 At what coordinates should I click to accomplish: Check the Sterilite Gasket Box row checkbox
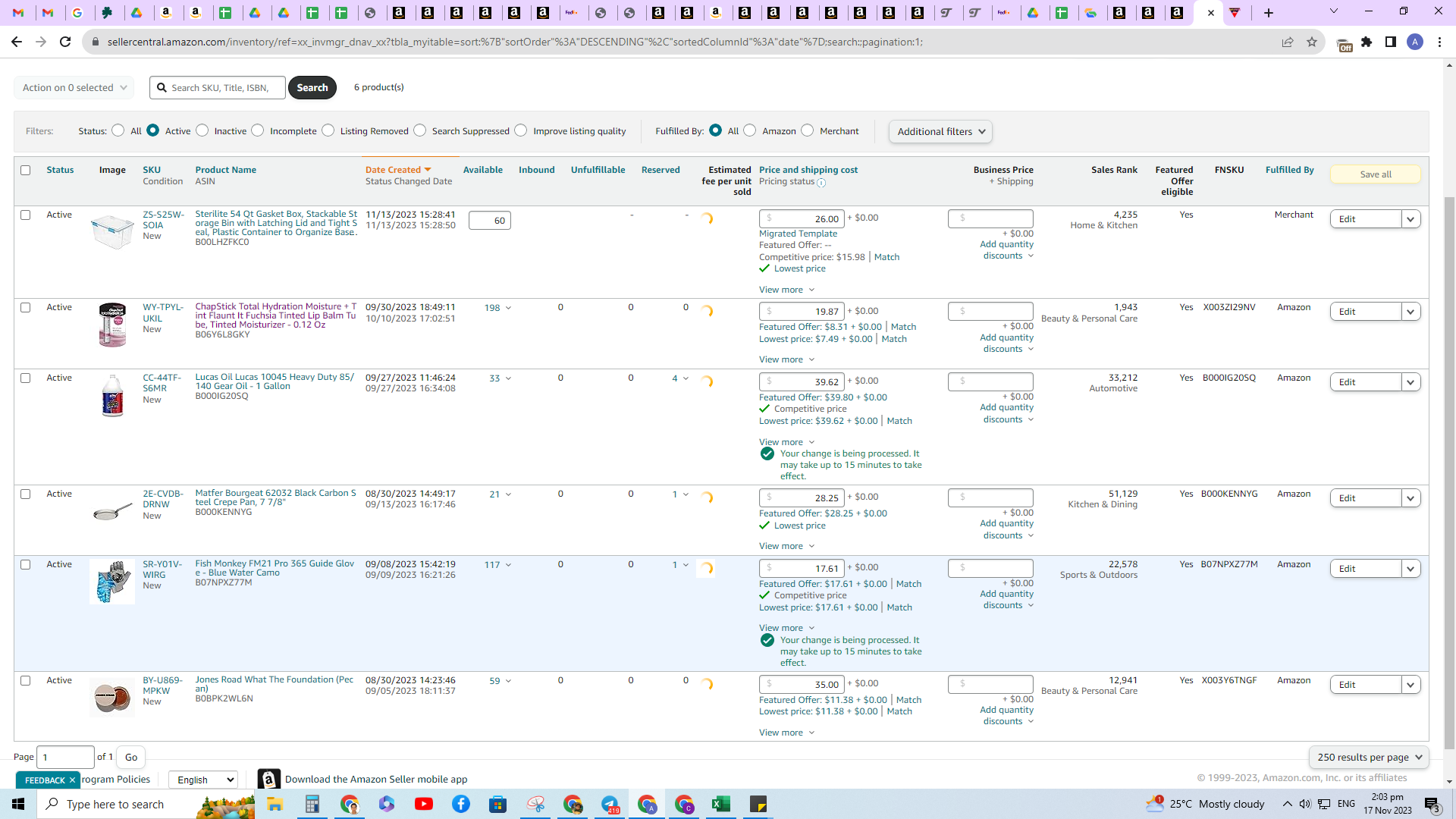click(x=26, y=215)
